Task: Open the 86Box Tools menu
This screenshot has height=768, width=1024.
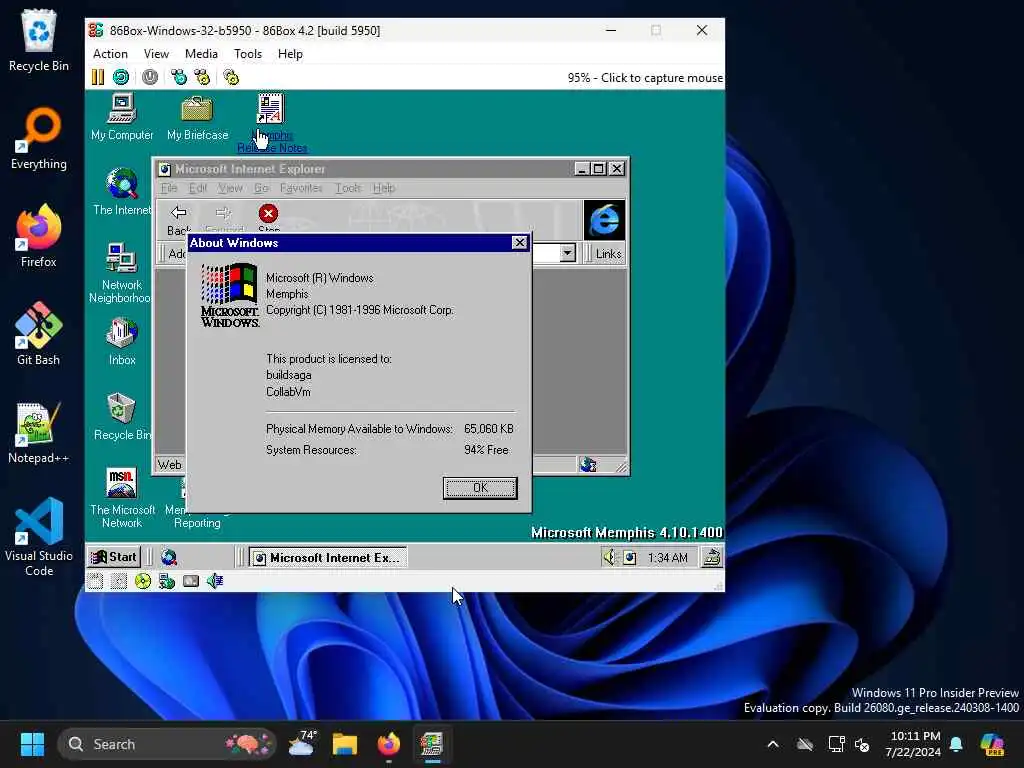Action: (248, 54)
